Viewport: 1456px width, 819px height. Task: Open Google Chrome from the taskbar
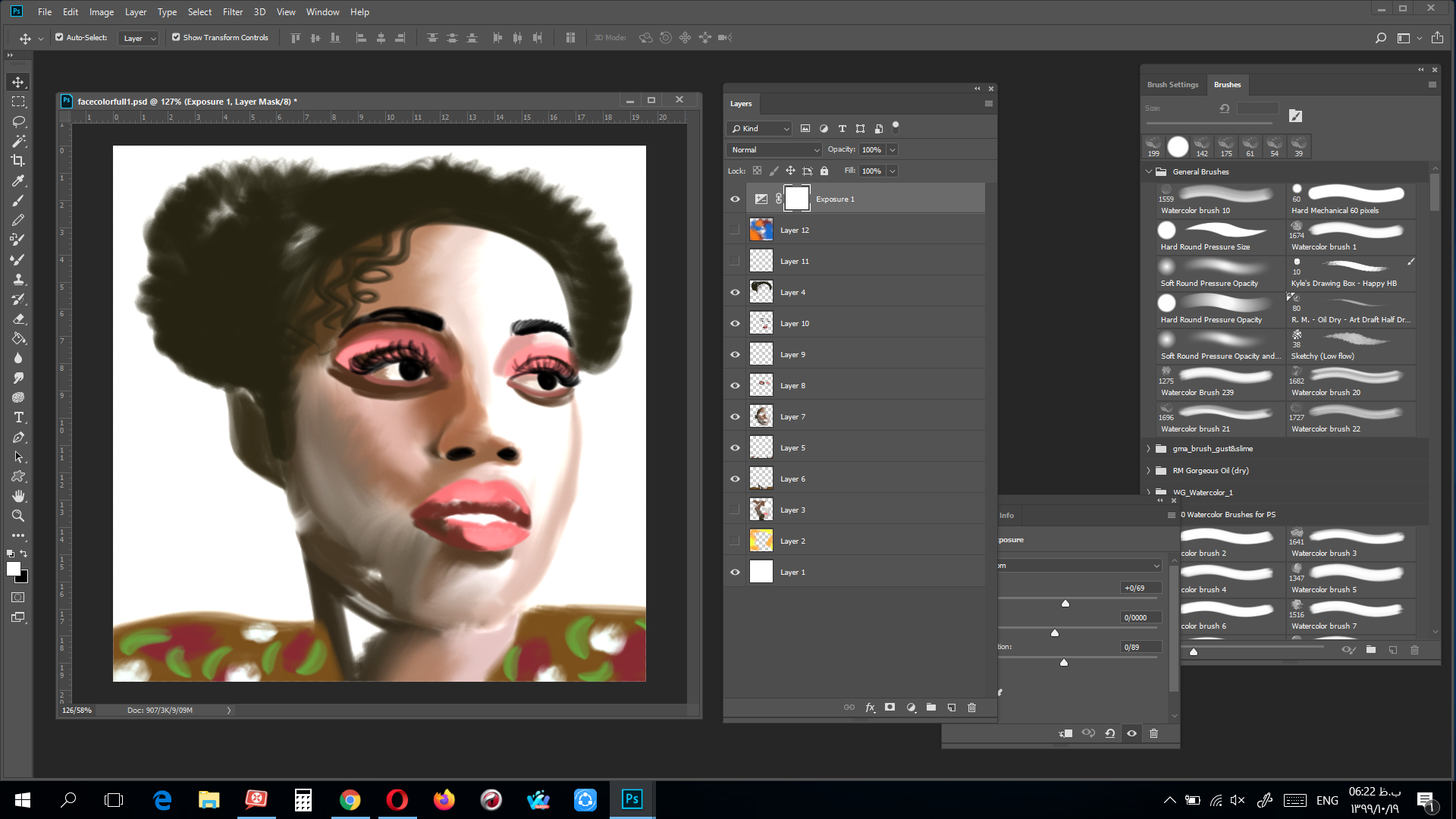pyautogui.click(x=350, y=800)
